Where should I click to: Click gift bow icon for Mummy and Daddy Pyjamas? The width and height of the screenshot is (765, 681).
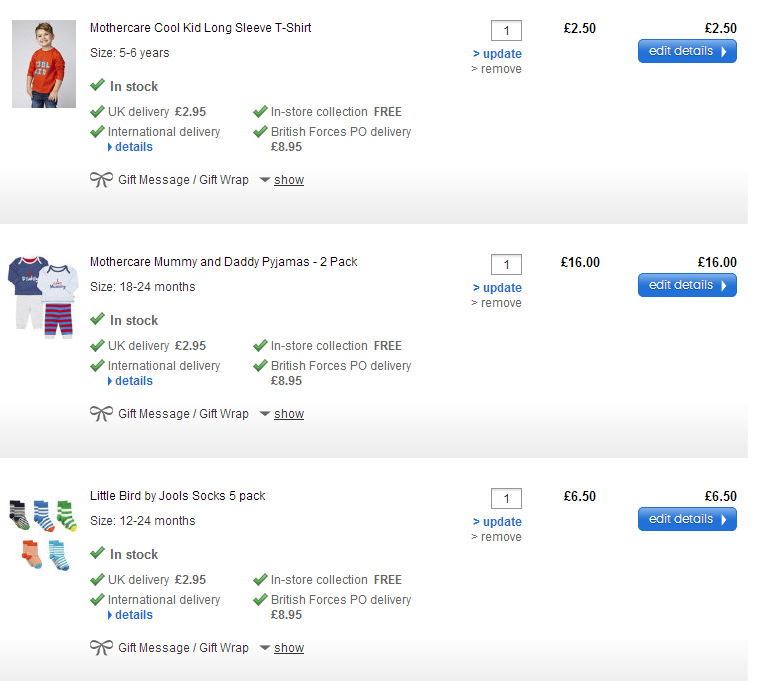click(x=101, y=414)
